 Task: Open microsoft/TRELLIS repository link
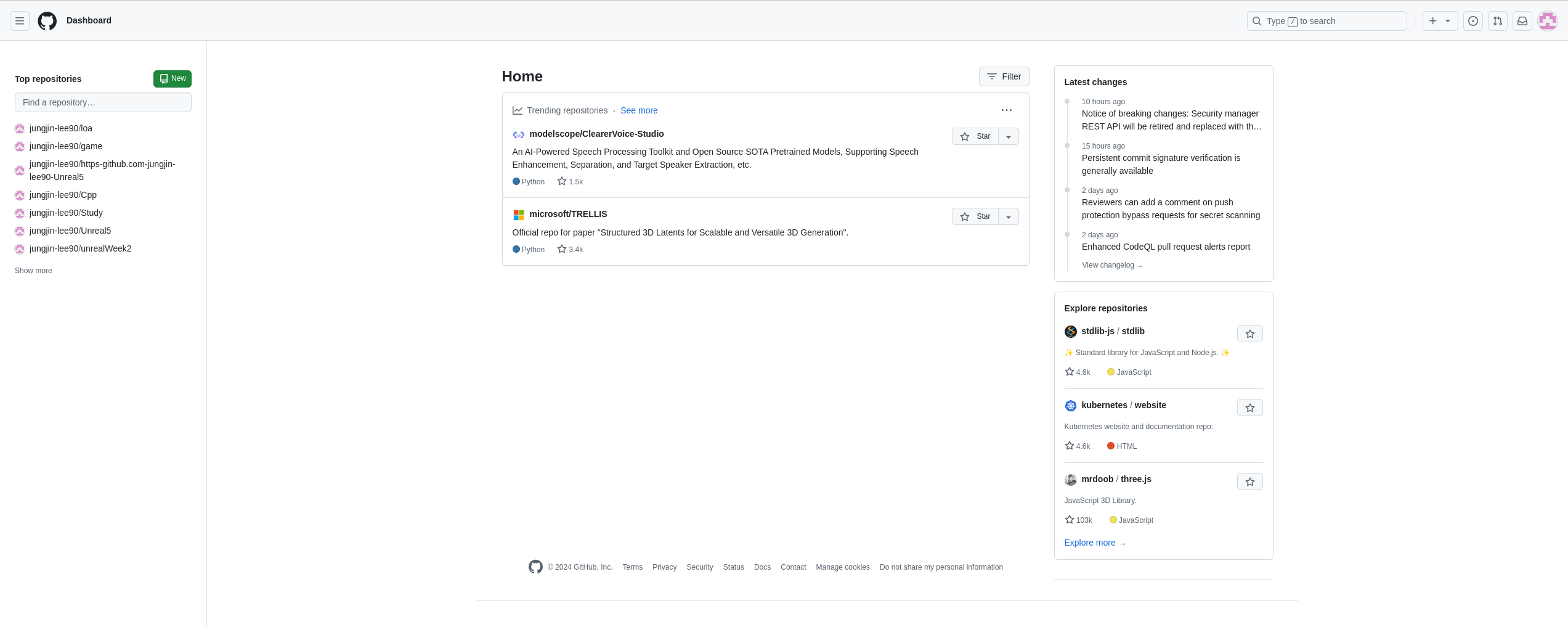pos(568,214)
